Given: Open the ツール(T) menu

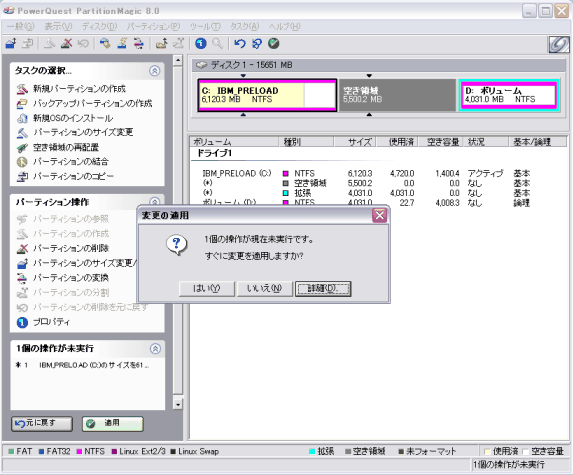Looking at the screenshot, I should pyautogui.click(x=205, y=26).
